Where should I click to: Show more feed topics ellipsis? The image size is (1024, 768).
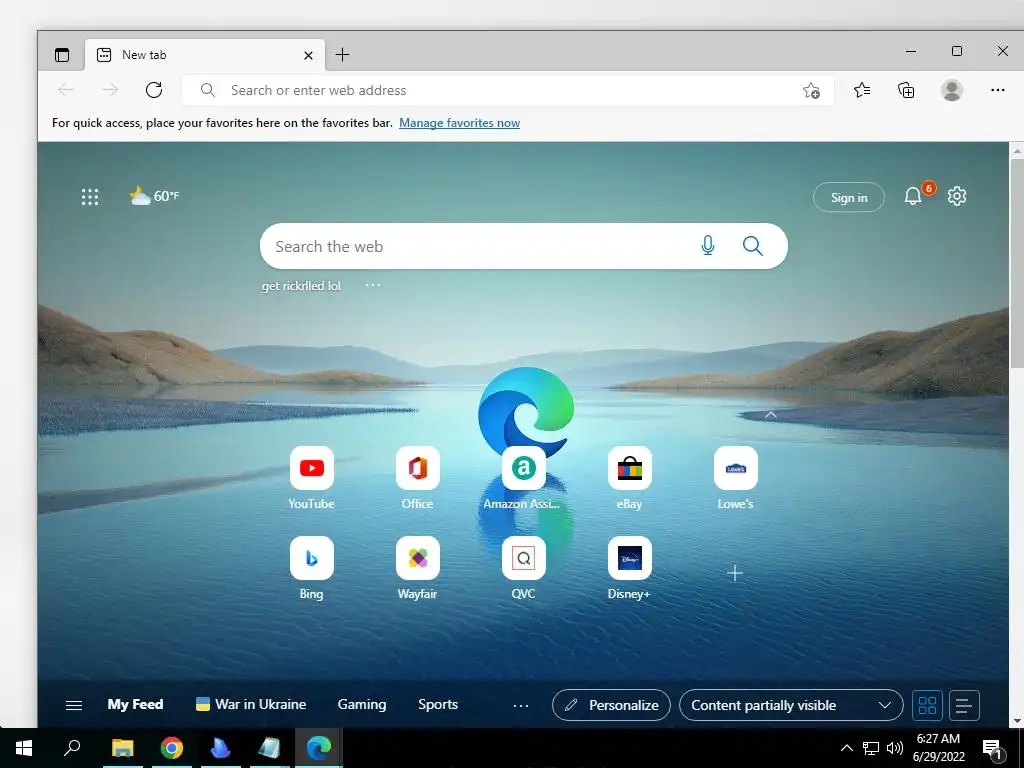coord(520,705)
